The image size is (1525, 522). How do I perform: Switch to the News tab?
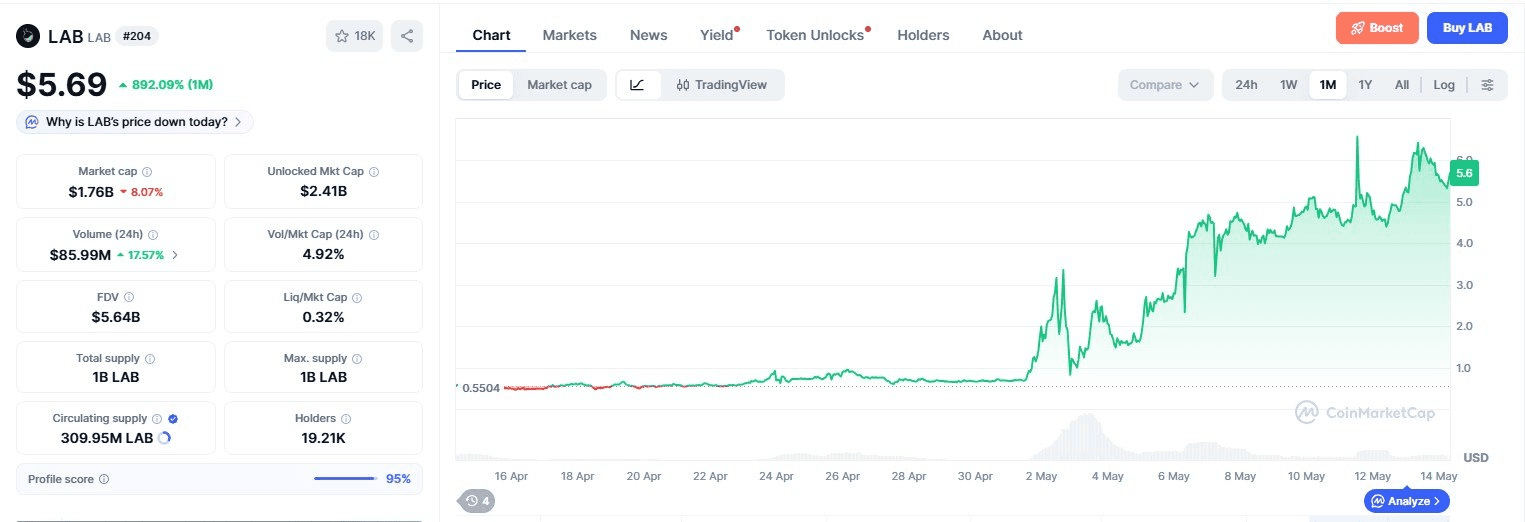[x=649, y=35]
